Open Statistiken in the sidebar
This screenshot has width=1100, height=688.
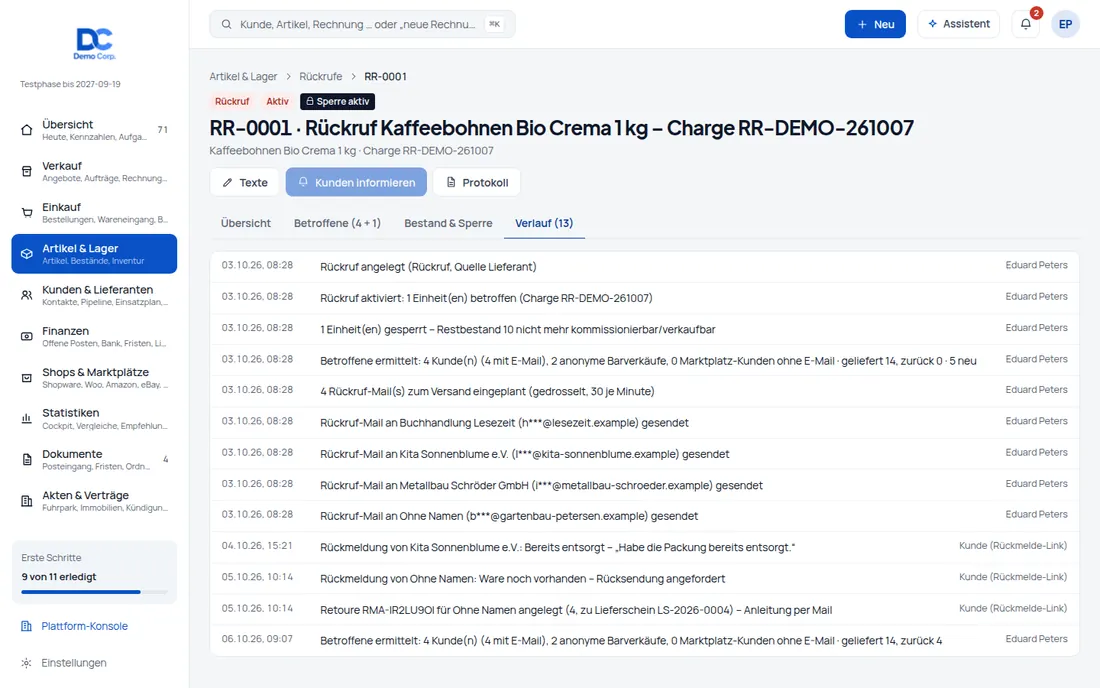[94, 419]
